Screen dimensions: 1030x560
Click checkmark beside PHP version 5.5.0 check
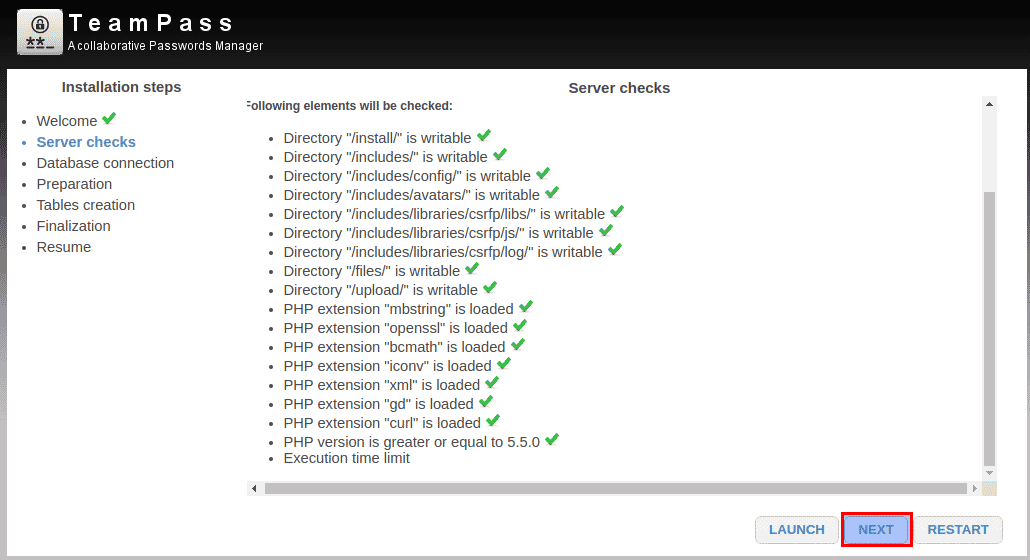(552, 440)
